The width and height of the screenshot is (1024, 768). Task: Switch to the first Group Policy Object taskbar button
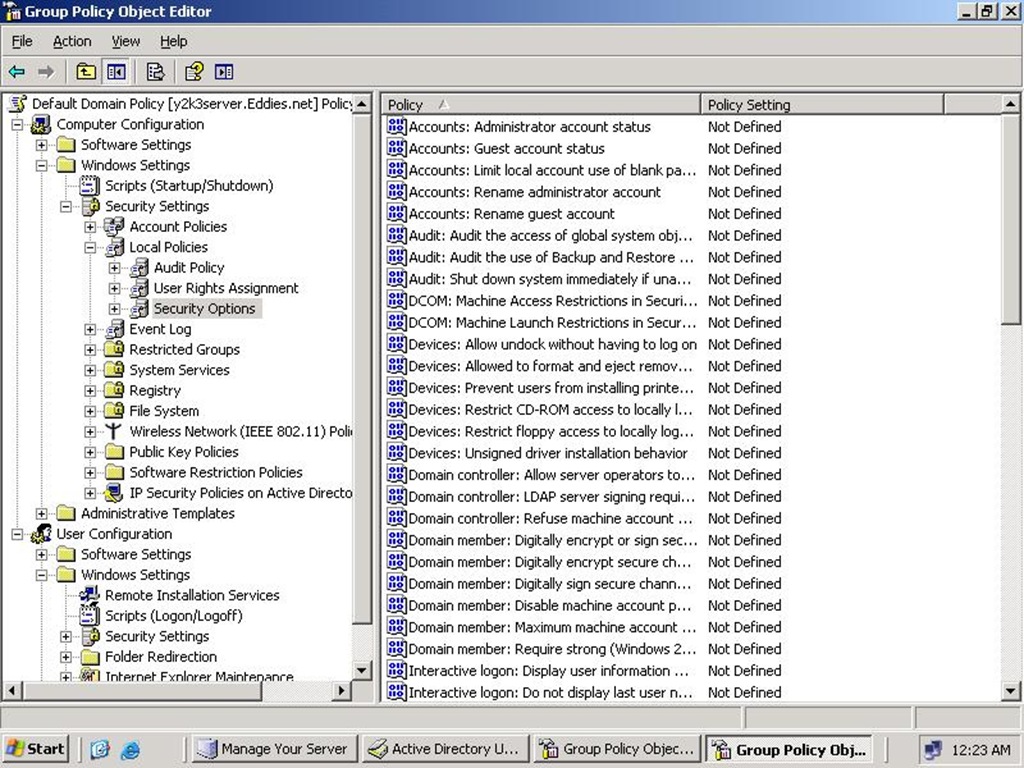(617, 748)
